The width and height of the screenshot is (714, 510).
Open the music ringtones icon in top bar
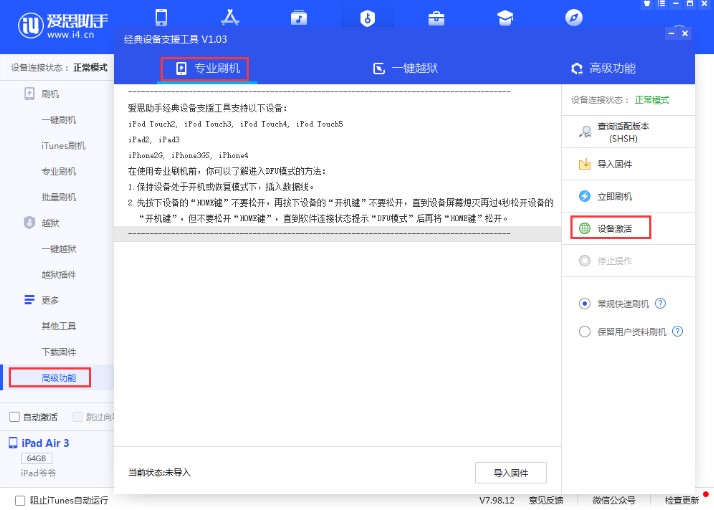(x=298, y=18)
